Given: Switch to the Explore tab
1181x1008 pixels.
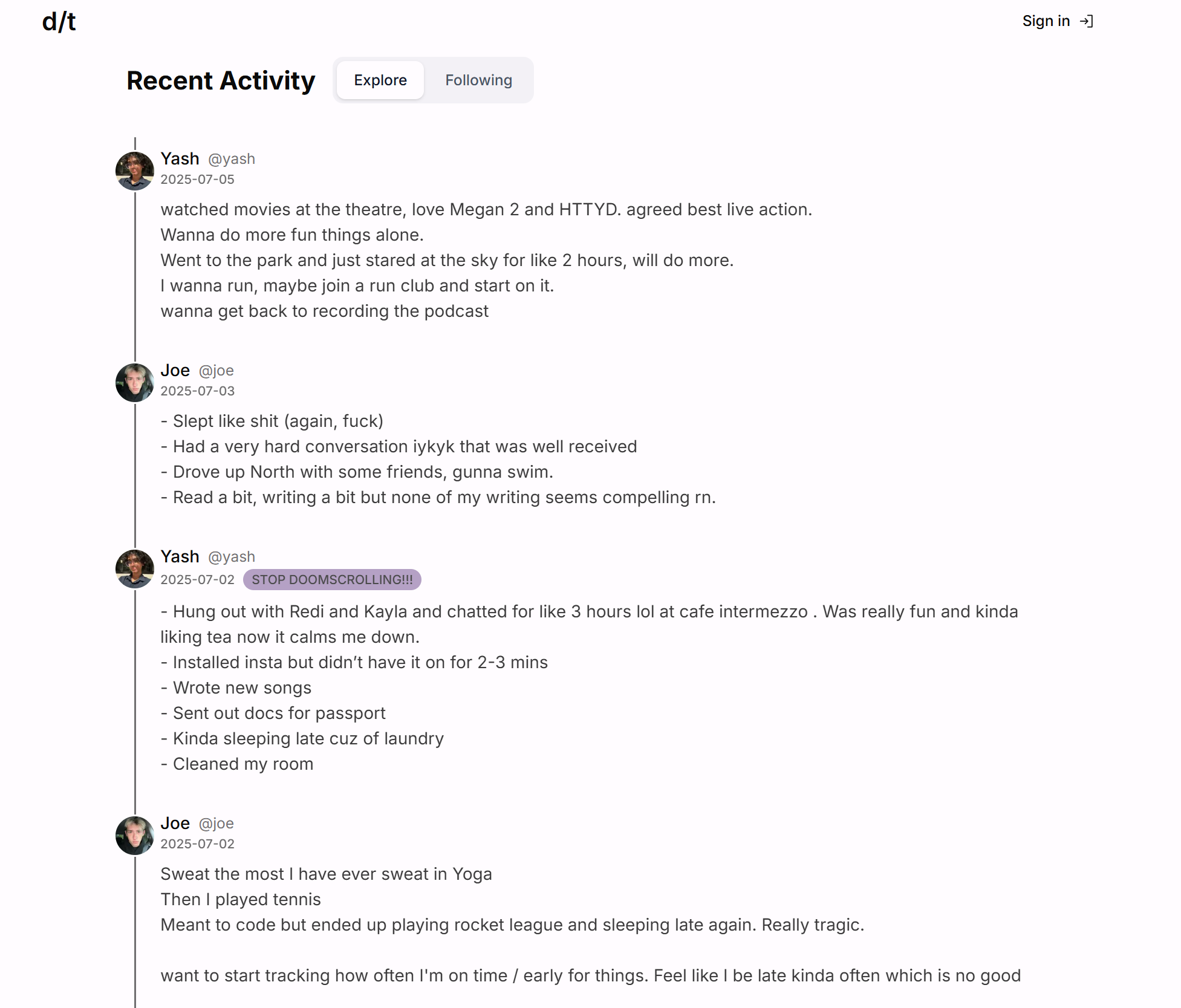Looking at the screenshot, I should (380, 80).
